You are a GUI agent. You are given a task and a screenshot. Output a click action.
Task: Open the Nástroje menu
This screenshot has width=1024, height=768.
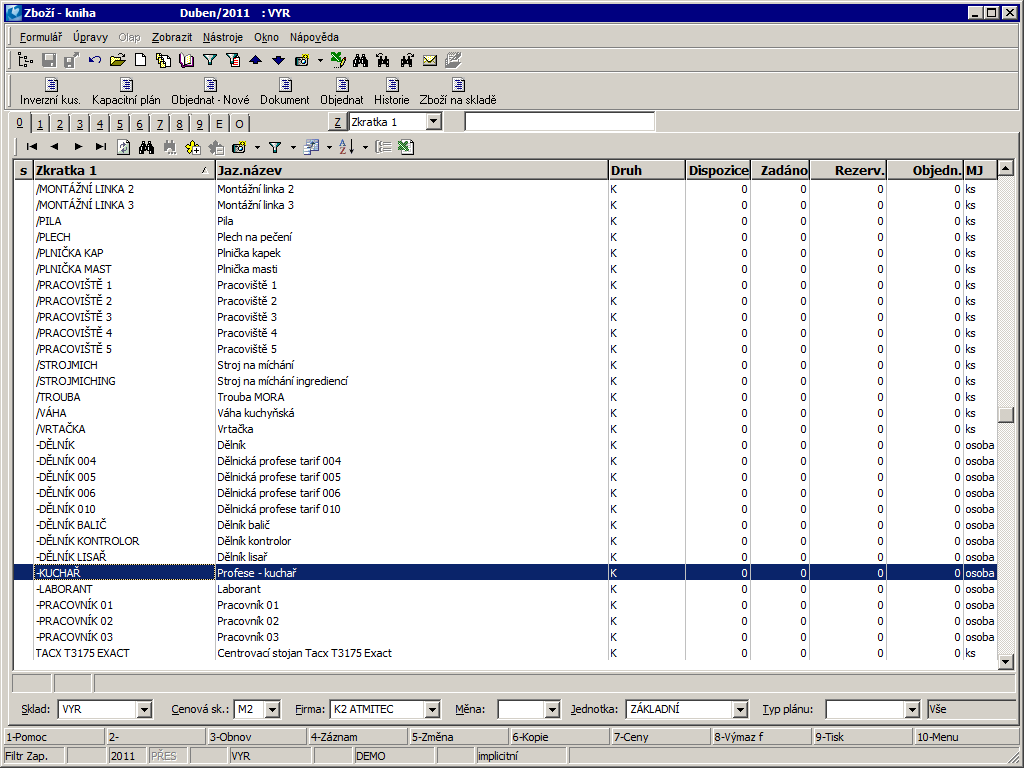[222, 37]
